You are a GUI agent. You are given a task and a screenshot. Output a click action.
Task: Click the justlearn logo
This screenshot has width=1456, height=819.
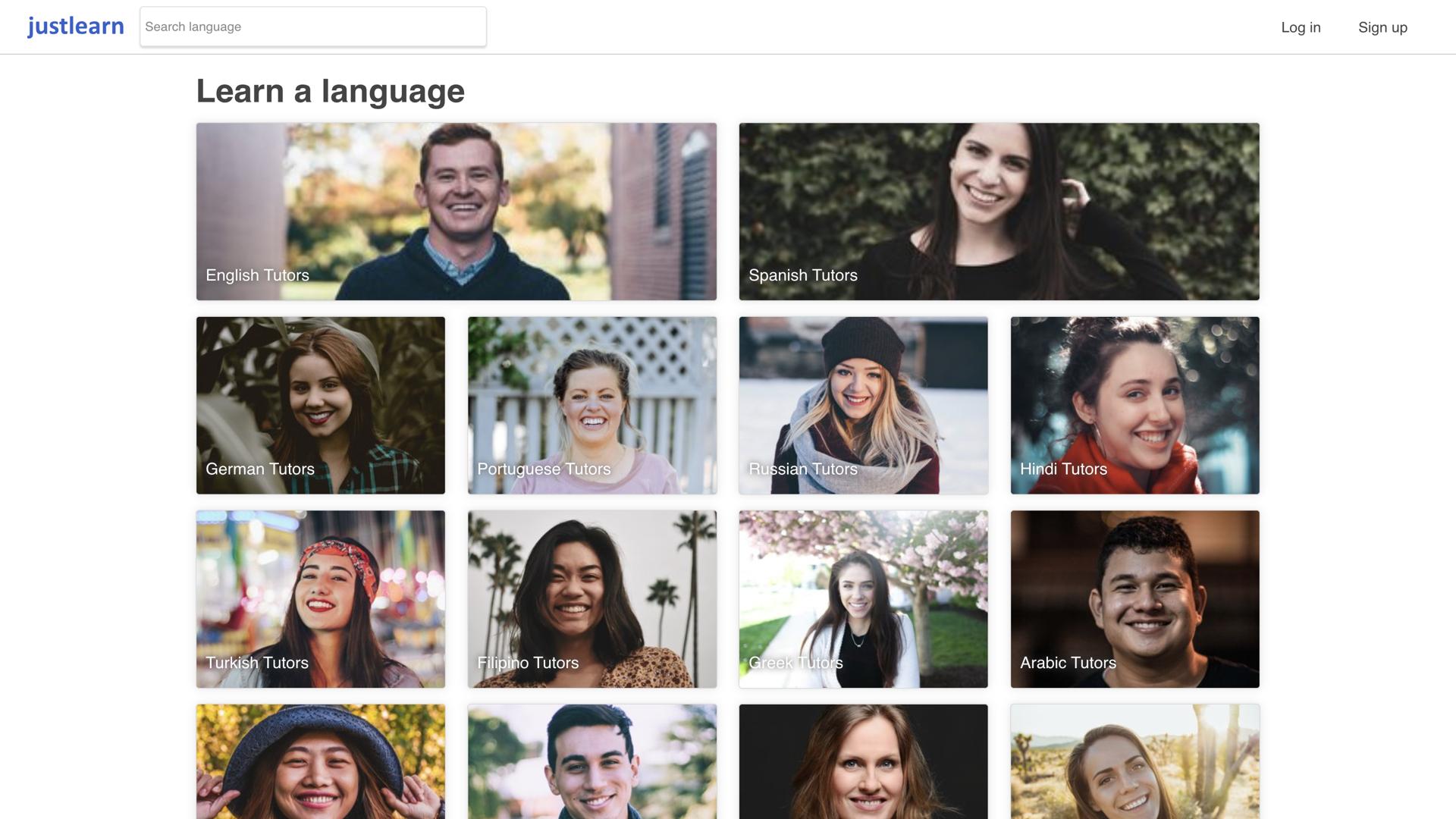pyautogui.click(x=76, y=27)
